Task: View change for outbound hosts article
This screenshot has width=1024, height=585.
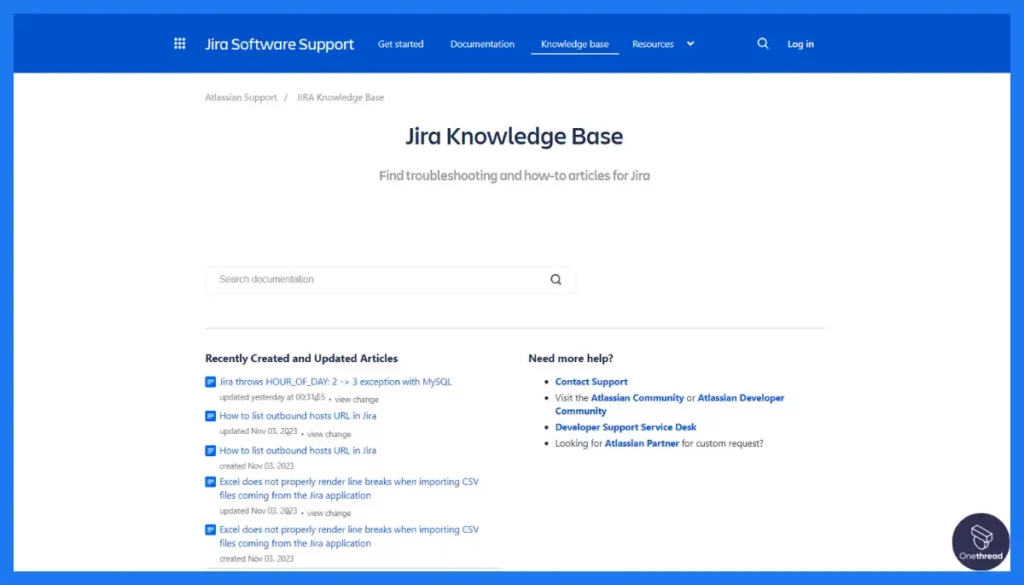Action: pyautogui.click(x=329, y=434)
